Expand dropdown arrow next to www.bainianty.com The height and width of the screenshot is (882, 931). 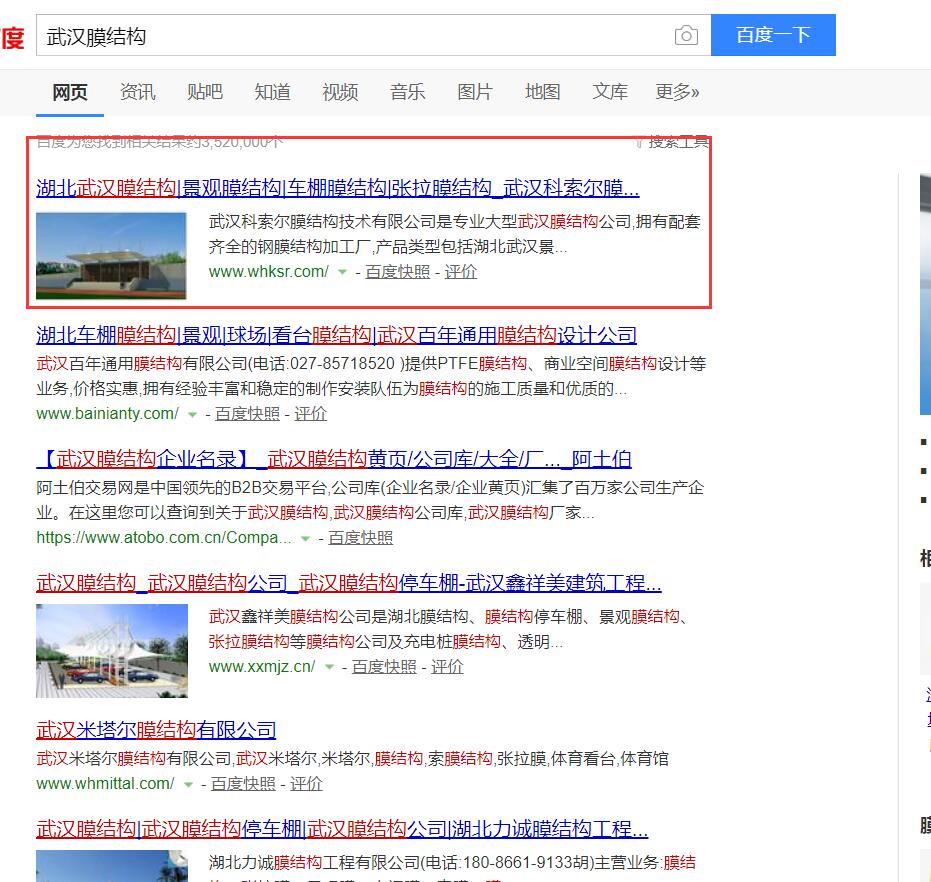click(192, 414)
